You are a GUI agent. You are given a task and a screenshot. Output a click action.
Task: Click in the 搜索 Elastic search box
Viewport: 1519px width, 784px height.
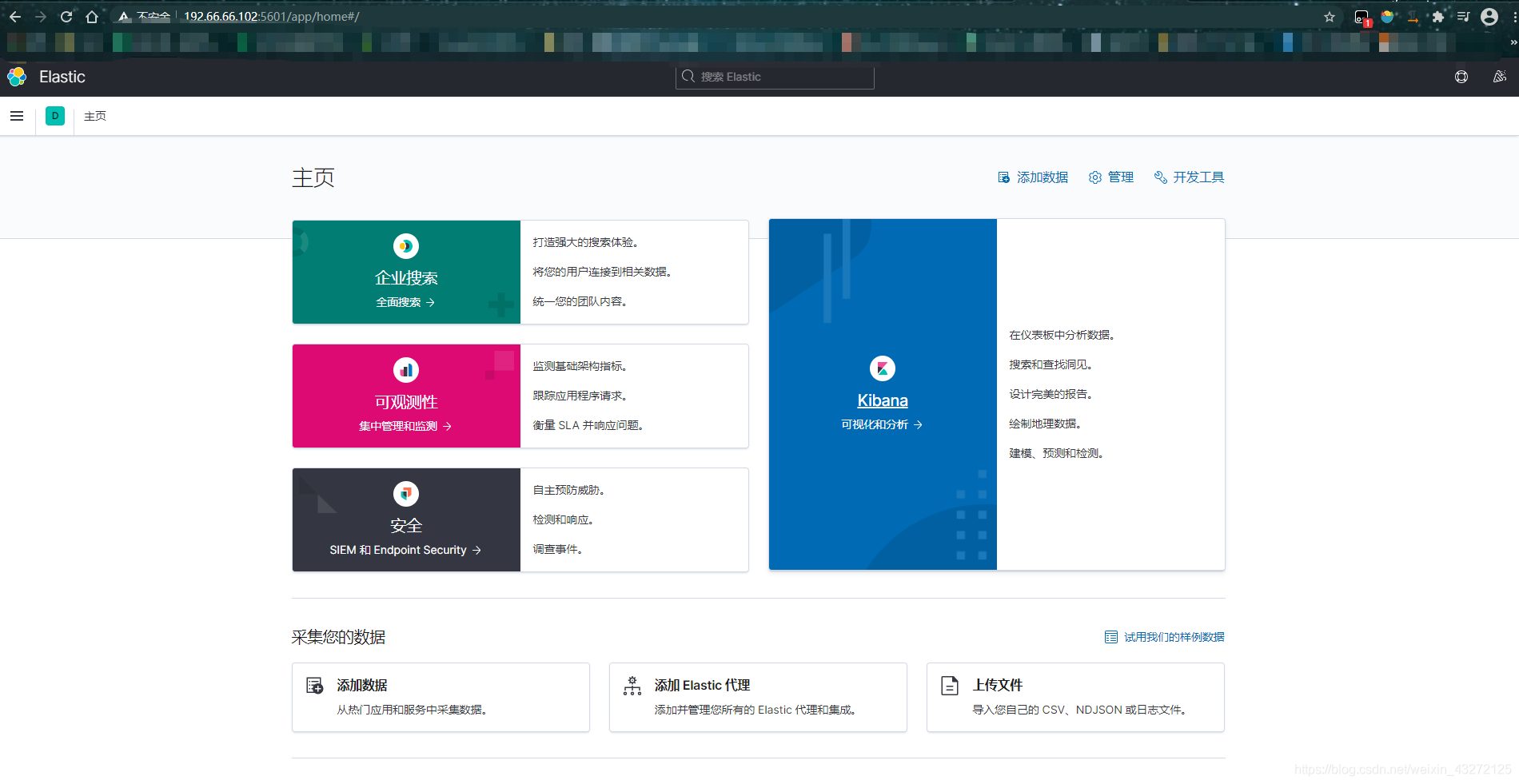coord(775,77)
